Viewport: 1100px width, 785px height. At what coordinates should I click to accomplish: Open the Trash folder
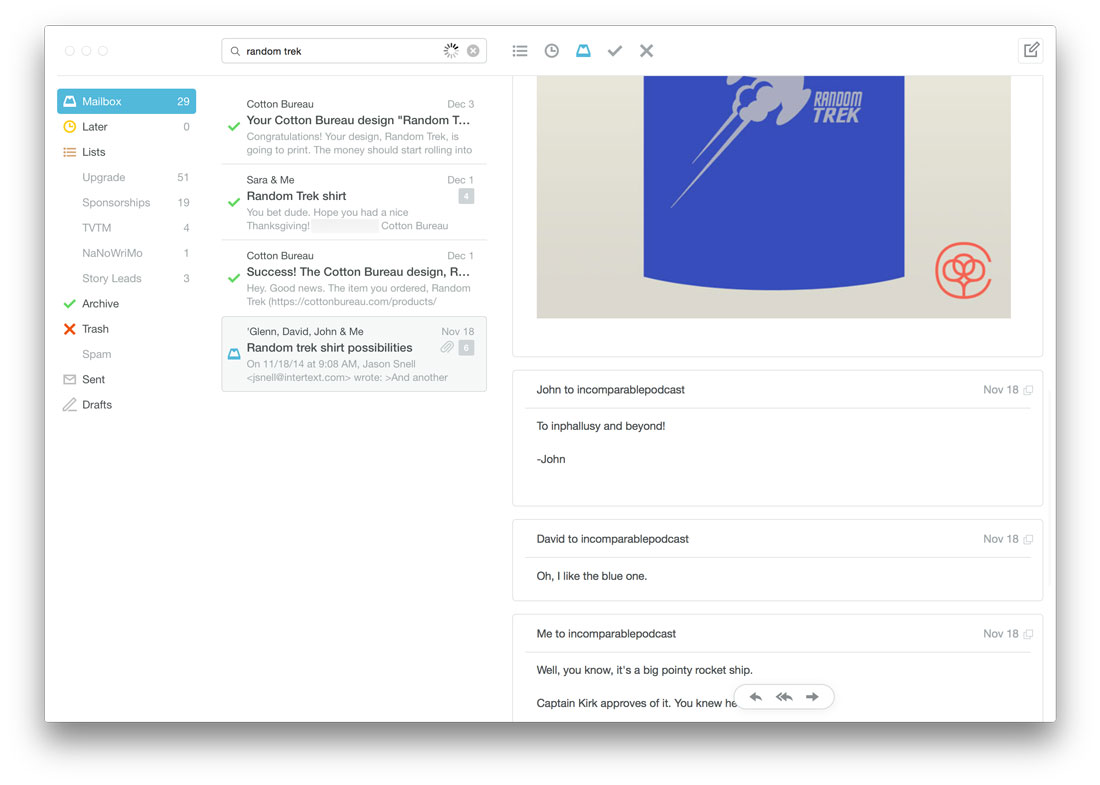[126, 328]
